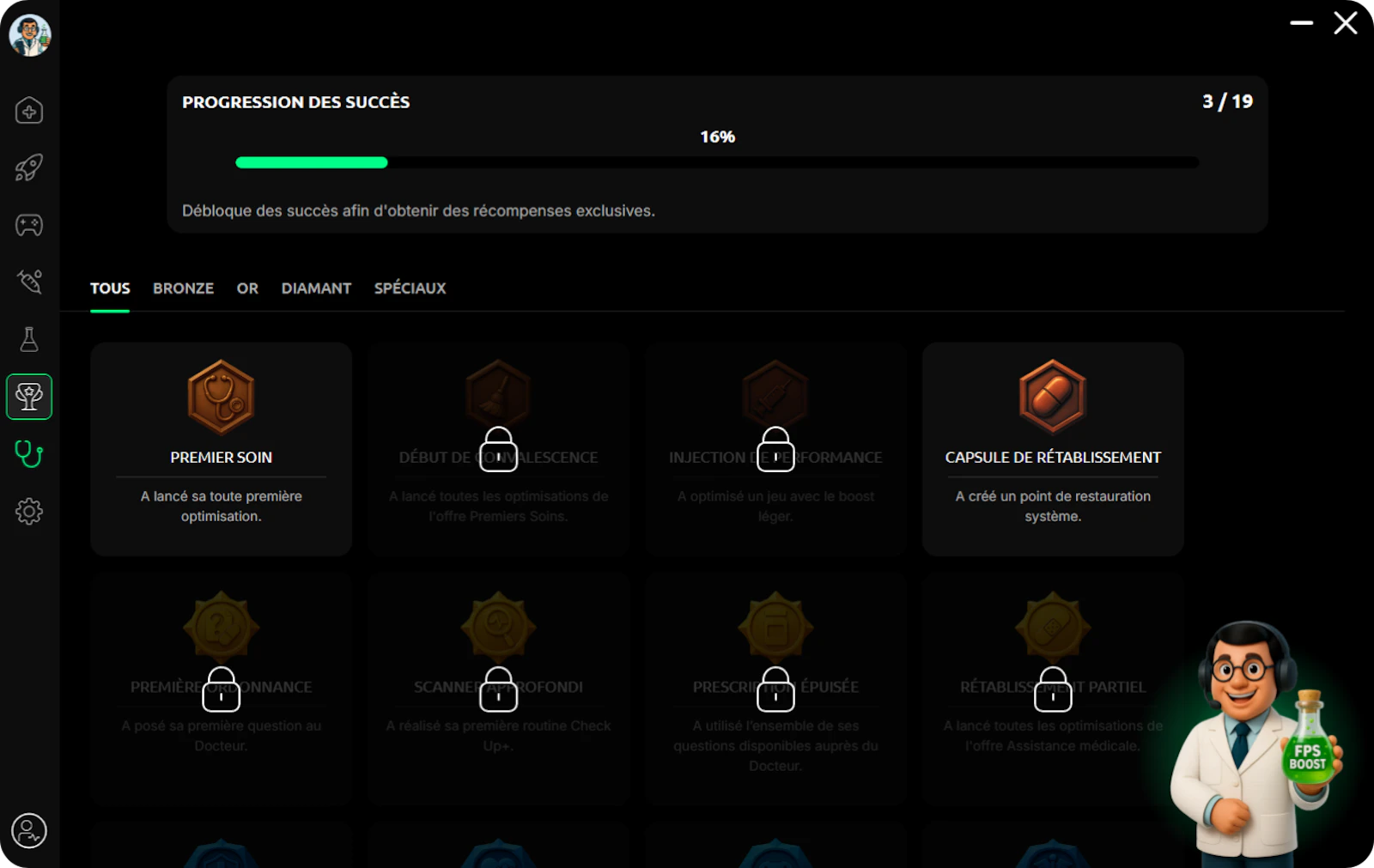Click the doctor avatar logo in the sidebar
Image resolution: width=1374 pixels, height=868 pixels.
coord(30,35)
